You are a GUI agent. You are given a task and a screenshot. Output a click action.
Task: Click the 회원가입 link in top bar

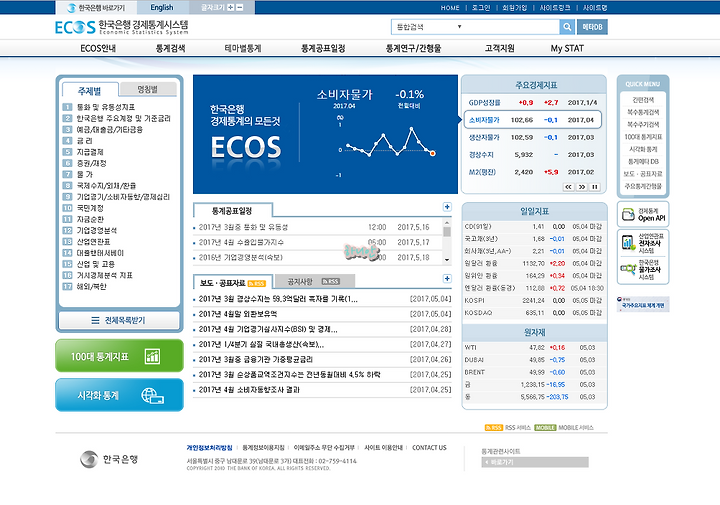(x=515, y=8)
